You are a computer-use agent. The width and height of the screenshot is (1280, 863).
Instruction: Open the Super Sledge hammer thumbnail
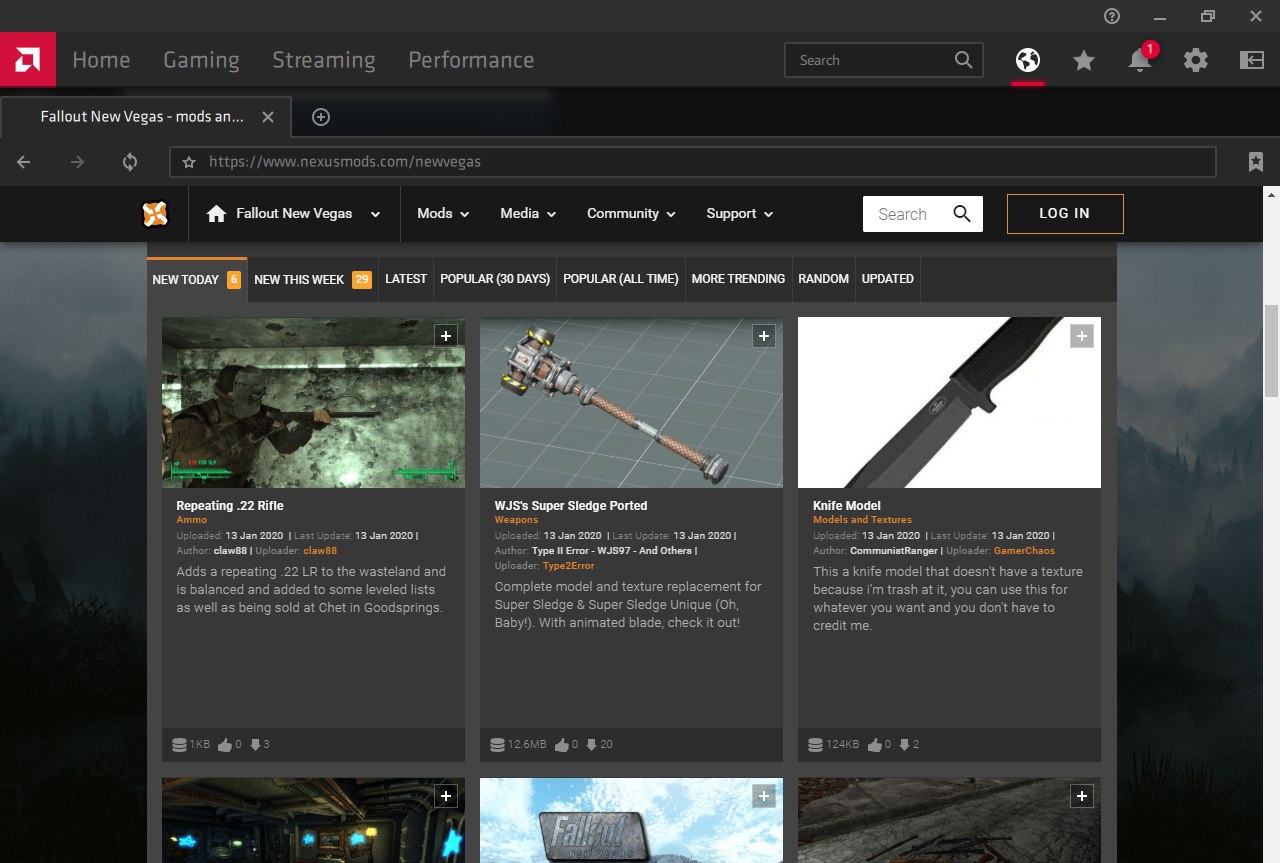point(631,403)
